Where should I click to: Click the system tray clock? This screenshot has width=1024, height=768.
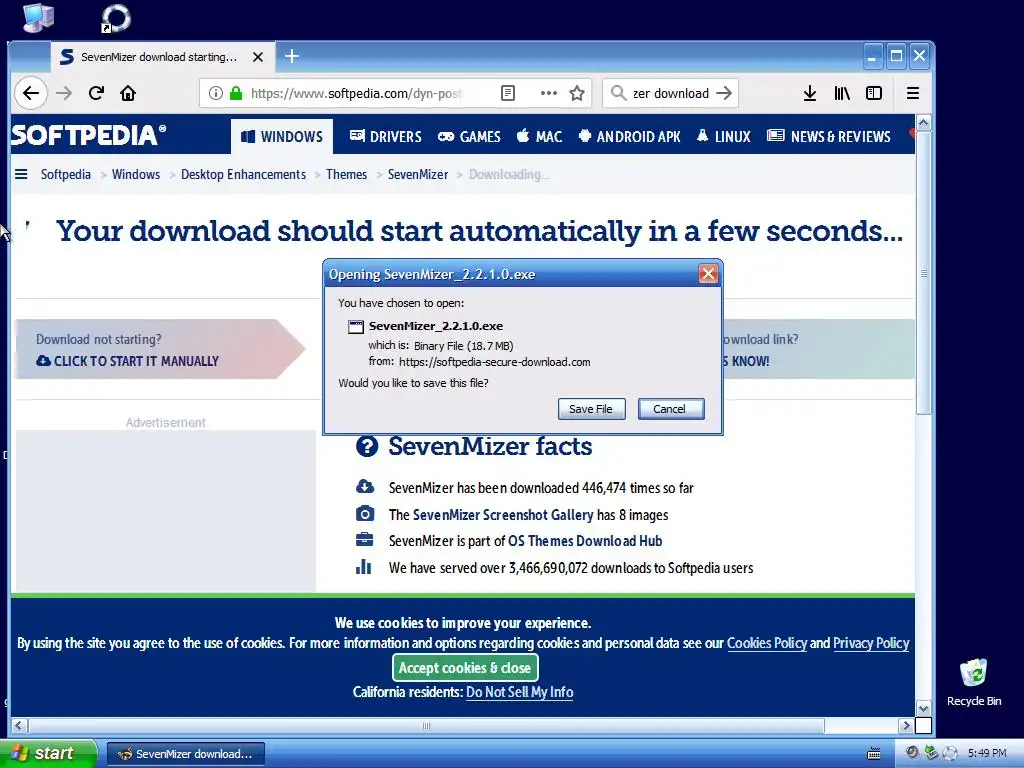point(987,754)
